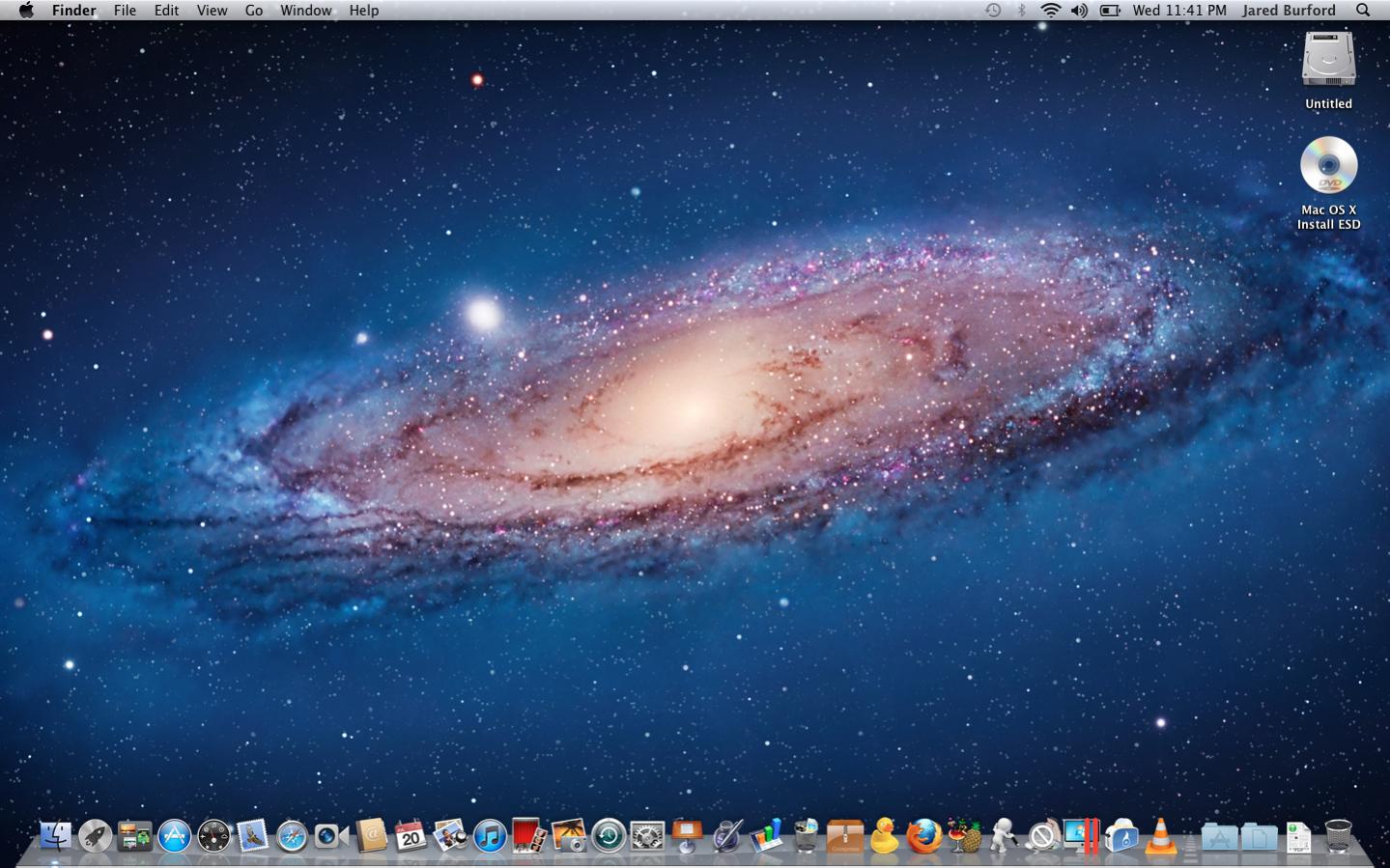Open Pages ink pen icon
Image resolution: width=1390 pixels, height=868 pixels.
[726, 835]
